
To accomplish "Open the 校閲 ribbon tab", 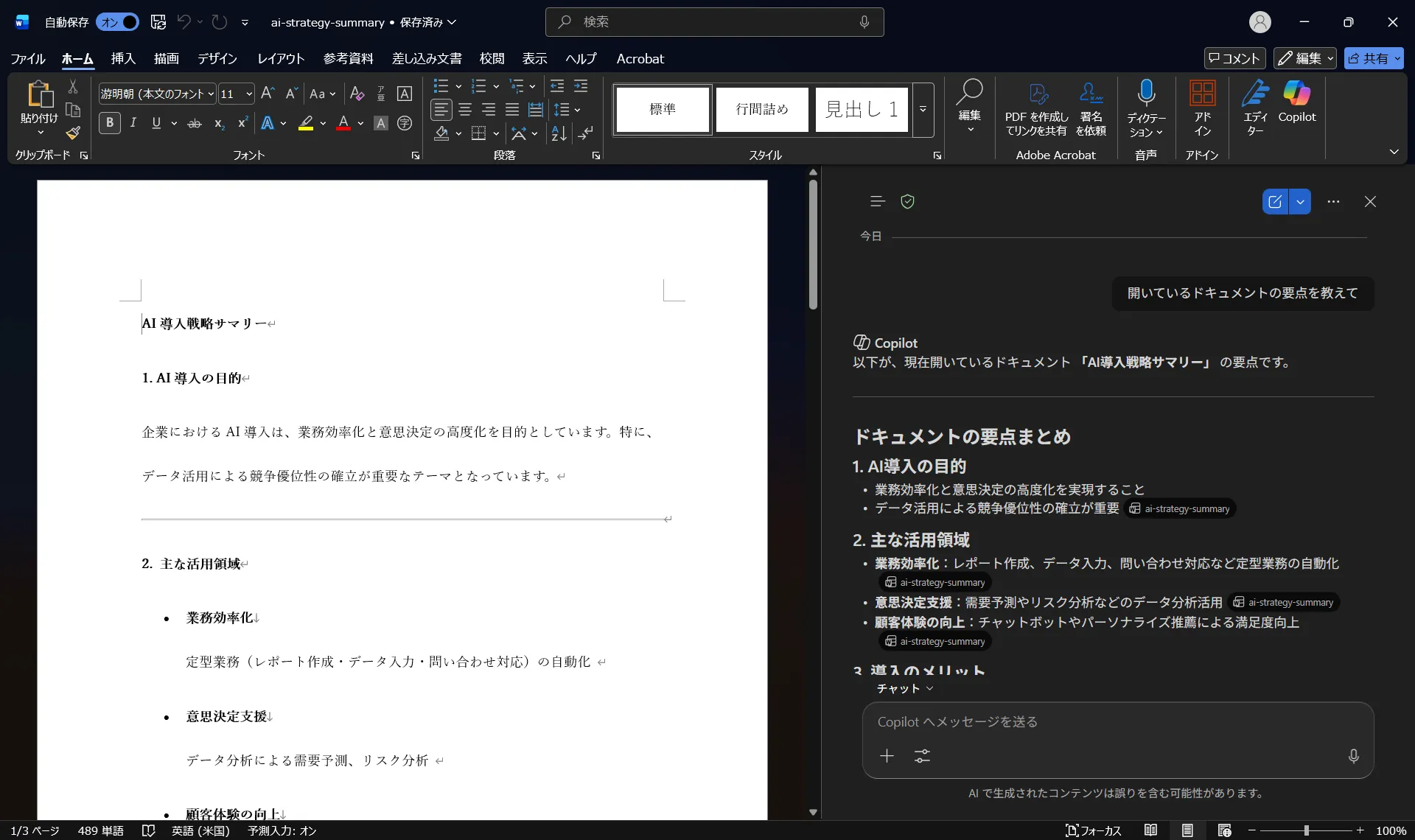I will [492, 58].
